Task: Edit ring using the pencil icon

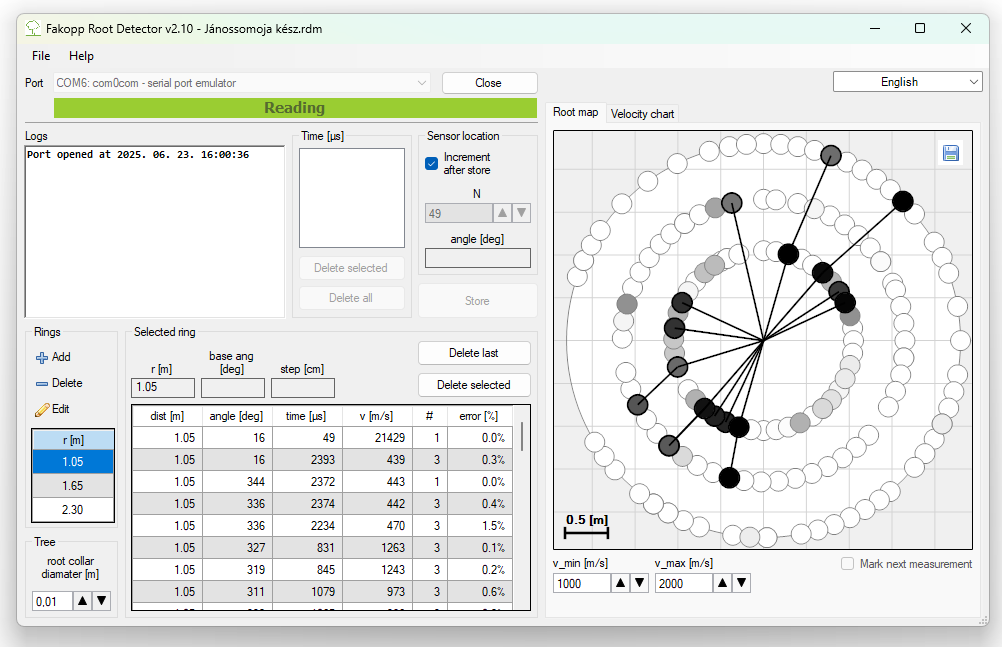Action: pyautogui.click(x=42, y=409)
